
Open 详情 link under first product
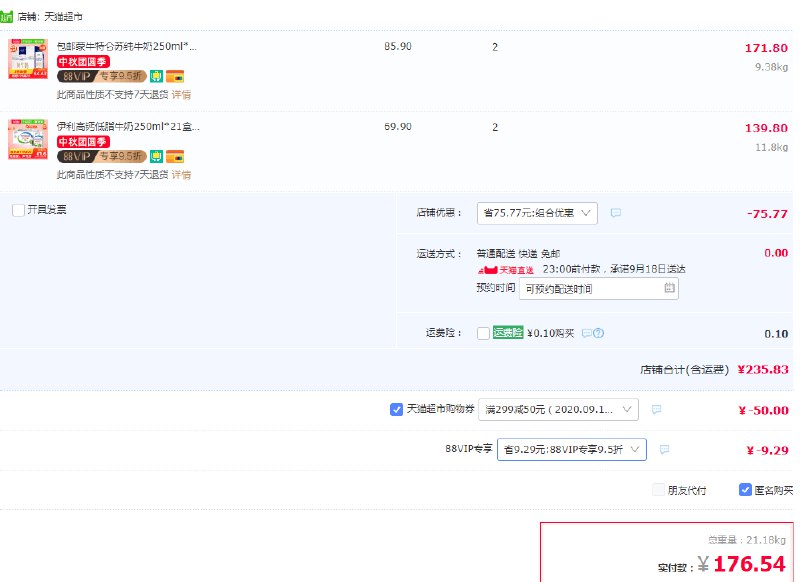coord(181,95)
